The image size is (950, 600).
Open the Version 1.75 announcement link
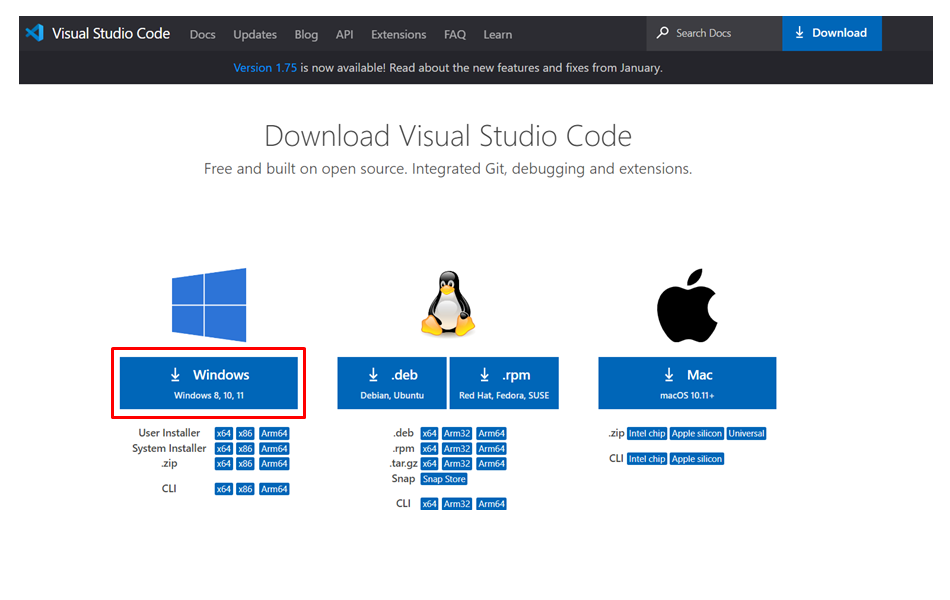click(265, 68)
